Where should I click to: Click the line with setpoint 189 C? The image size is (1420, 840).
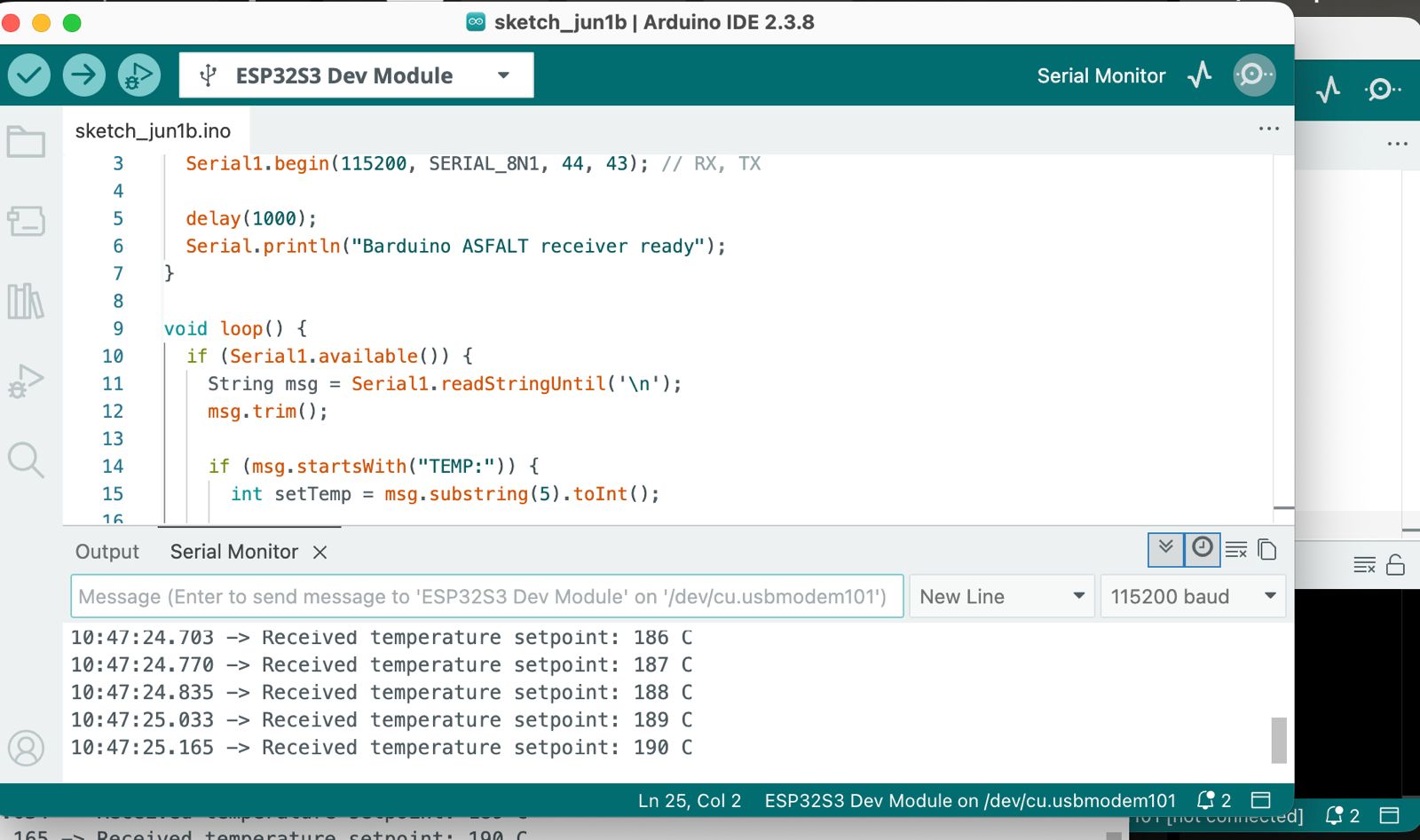point(382,720)
